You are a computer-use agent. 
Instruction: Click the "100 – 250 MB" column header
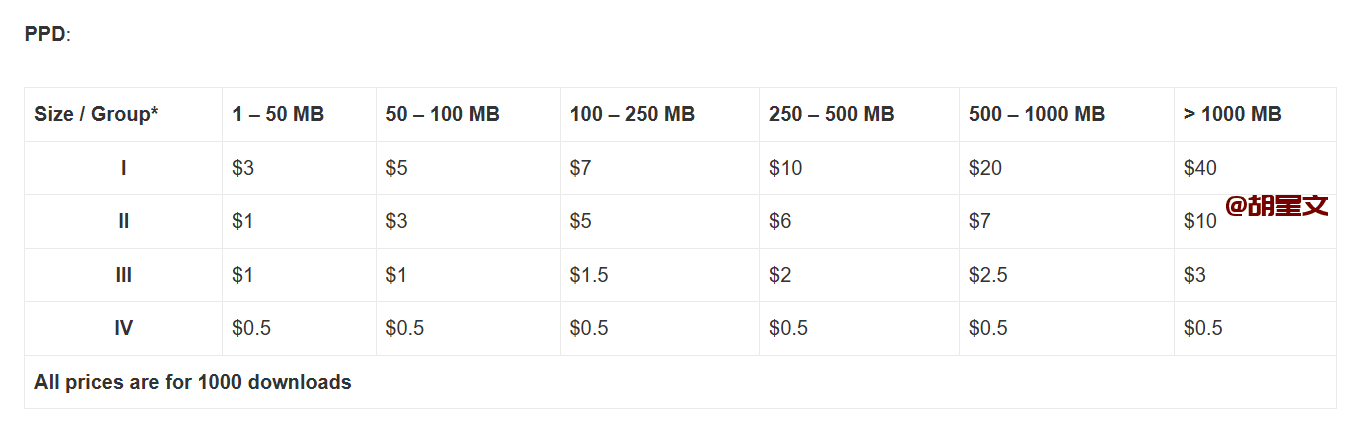[x=632, y=114]
